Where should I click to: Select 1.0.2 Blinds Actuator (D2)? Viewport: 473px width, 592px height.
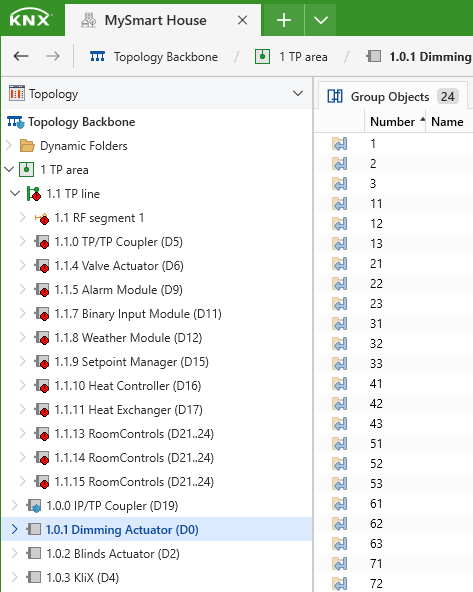pos(113,554)
